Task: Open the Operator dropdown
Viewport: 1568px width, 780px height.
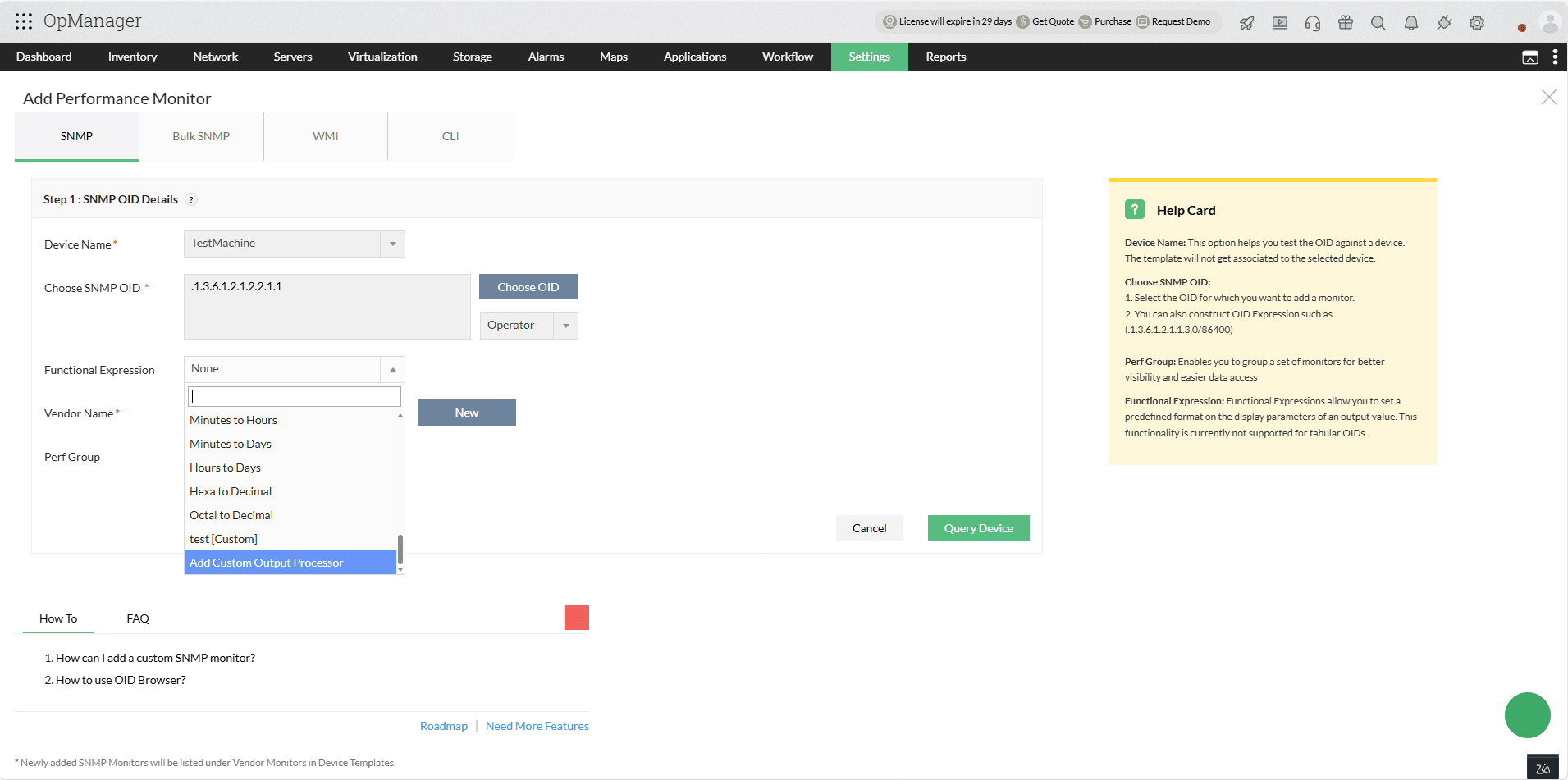Action: 528,326
